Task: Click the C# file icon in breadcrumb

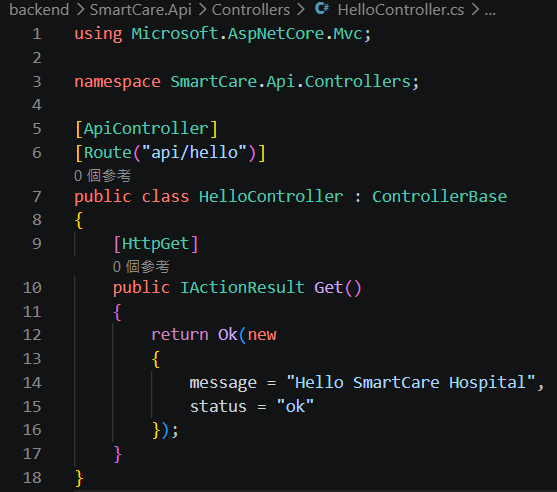Action: click(x=322, y=9)
